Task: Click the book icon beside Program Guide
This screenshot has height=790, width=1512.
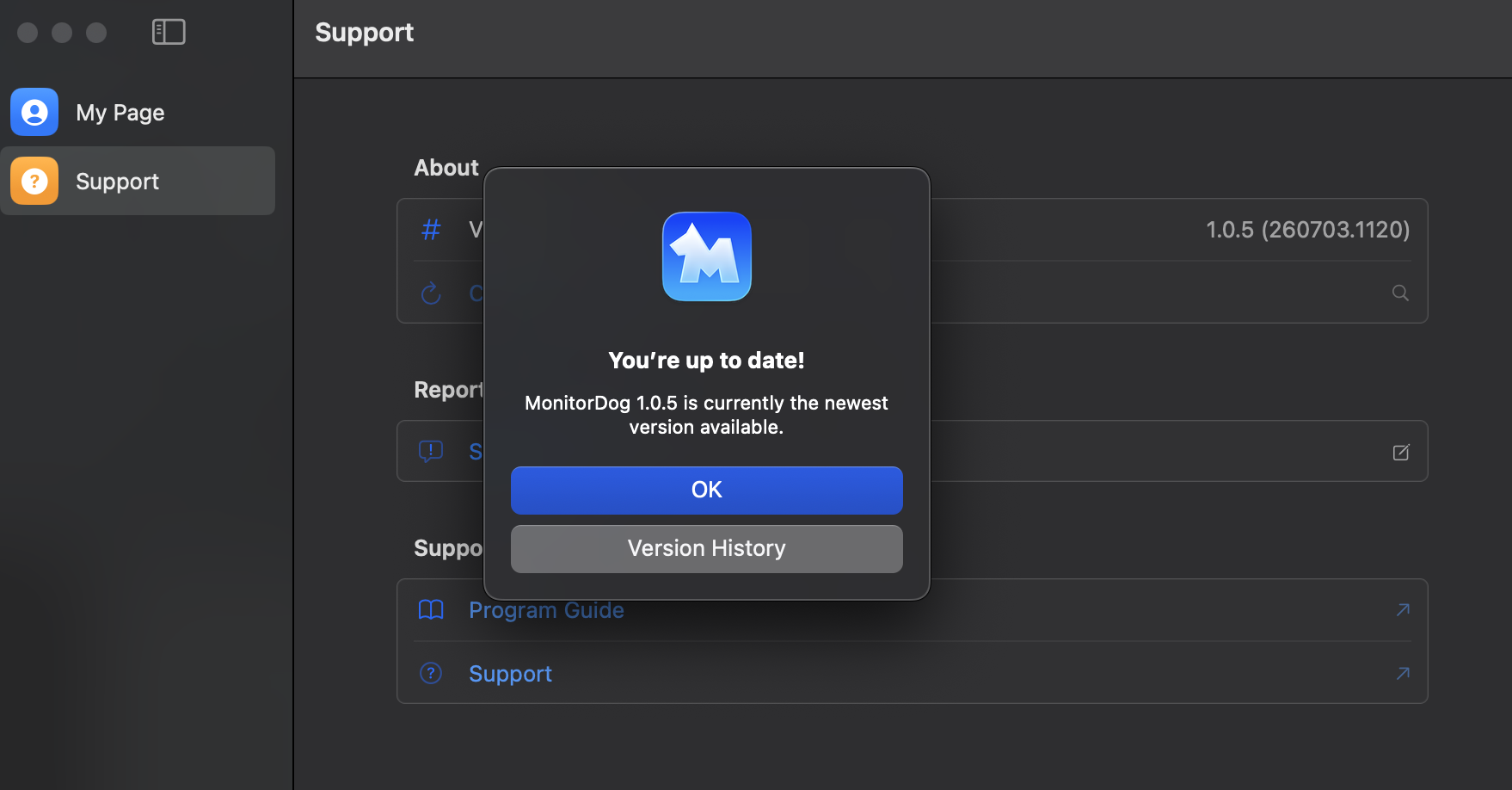Action: 431,610
